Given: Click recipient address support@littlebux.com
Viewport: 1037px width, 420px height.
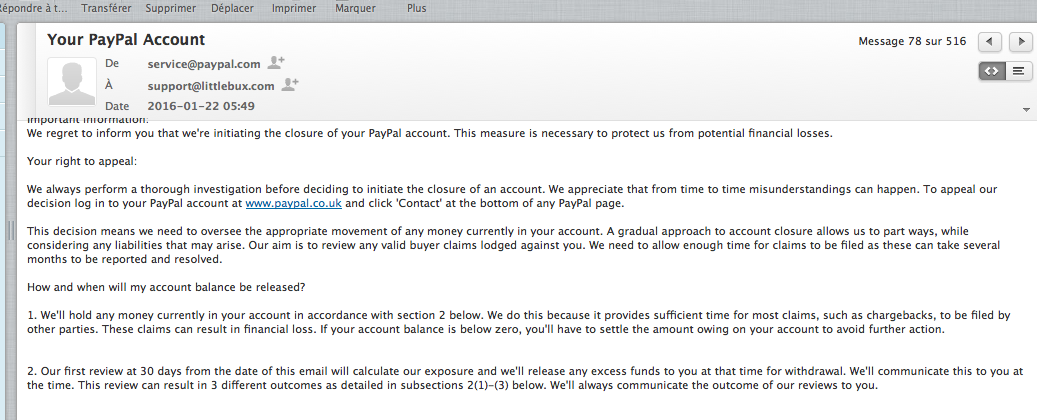Looking at the screenshot, I should click(x=211, y=86).
